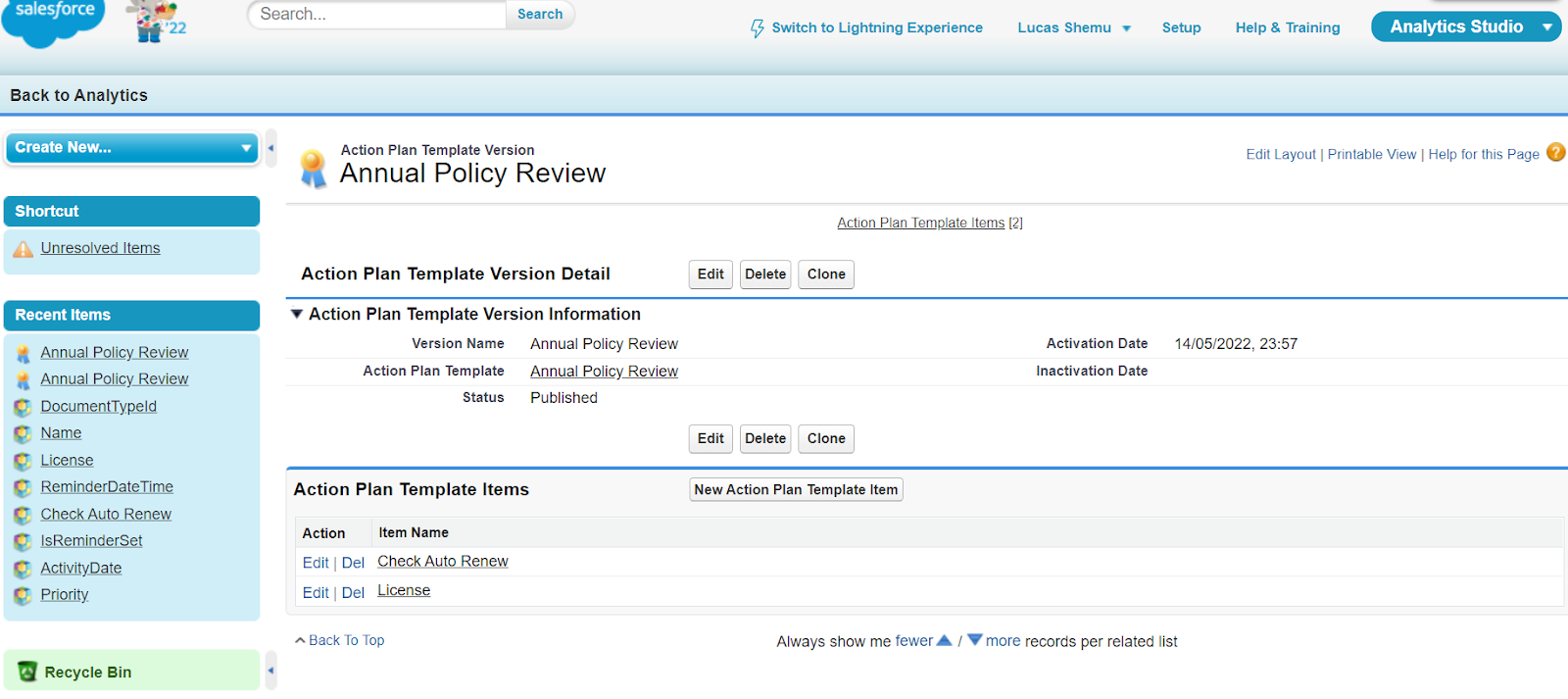The image size is (1568, 699).
Task: Open IsReminderSet recent item link
Action: 91,541
